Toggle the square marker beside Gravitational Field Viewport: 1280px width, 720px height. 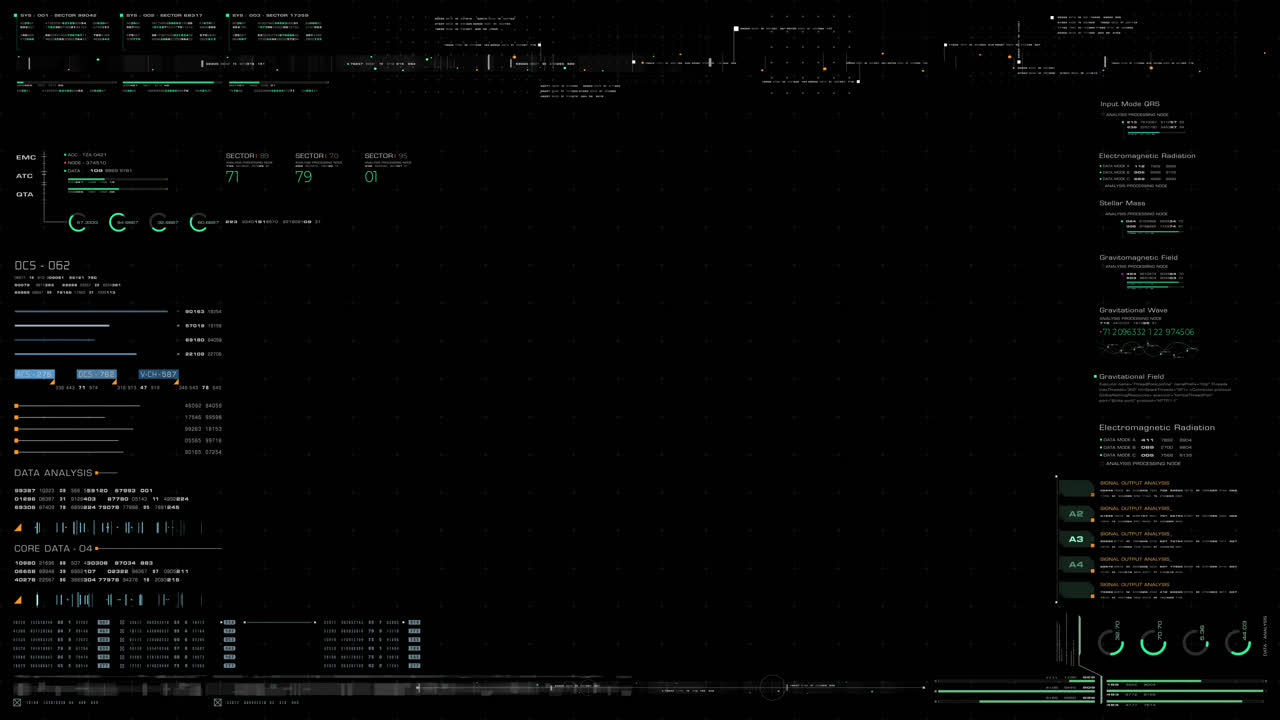click(1095, 377)
